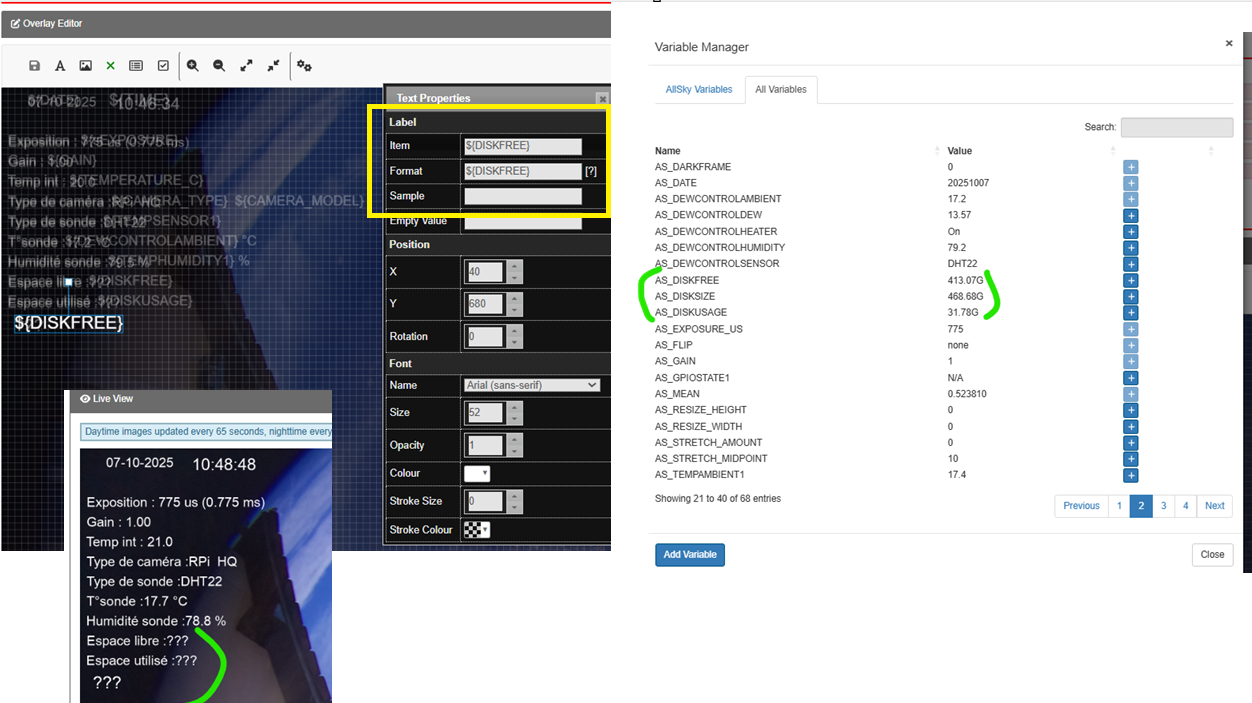Image resolution: width=1252 pixels, height=703 pixels.
Task: Click the Stroke Size stepper arrows
Action: click(514, 502)
